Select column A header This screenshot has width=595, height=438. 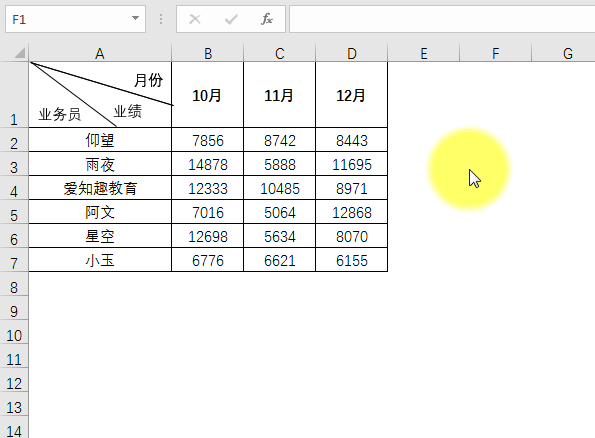(100, 53)
